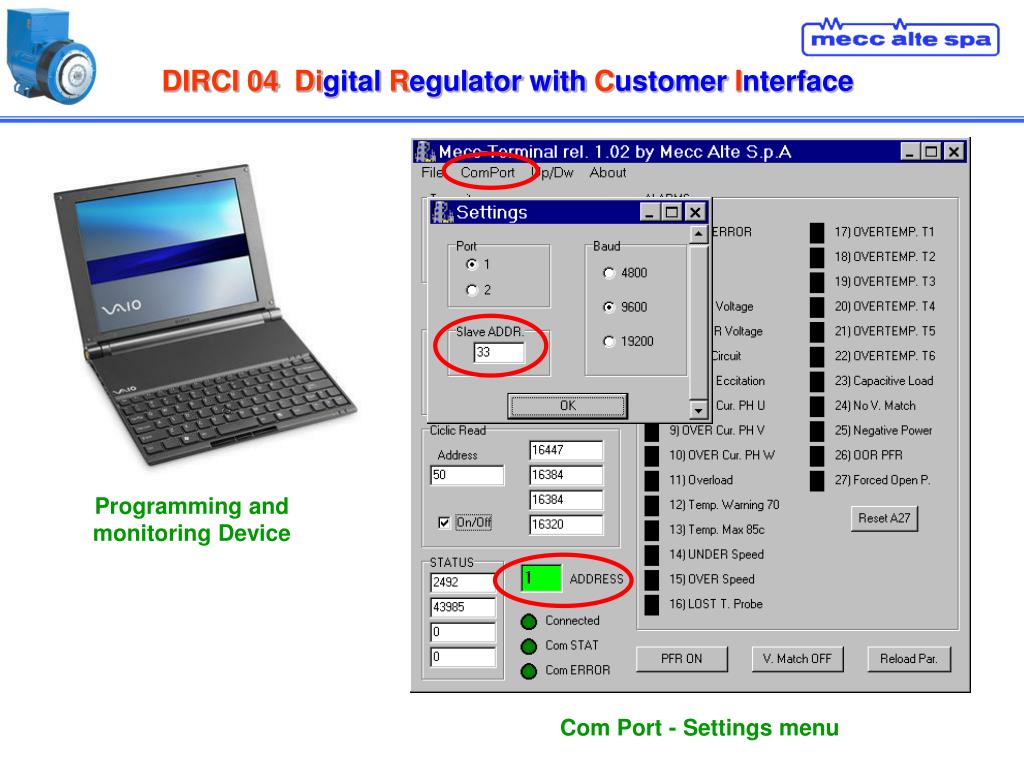Click alarm indicator 18) OVERTEMP. T2

pyautogui.click(x=816, y=257)
